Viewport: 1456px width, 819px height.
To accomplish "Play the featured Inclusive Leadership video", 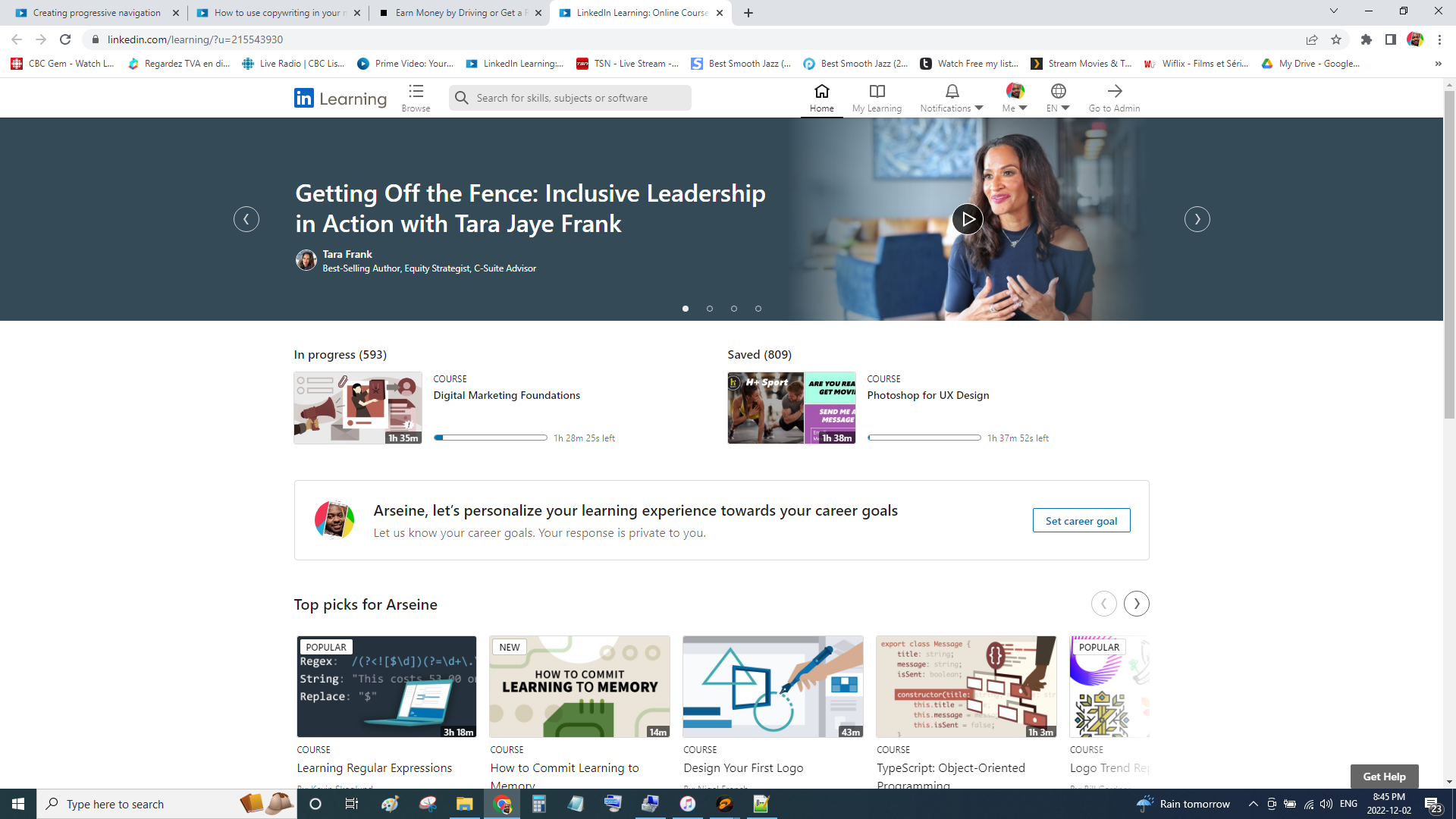I will [x=967, y=219].
